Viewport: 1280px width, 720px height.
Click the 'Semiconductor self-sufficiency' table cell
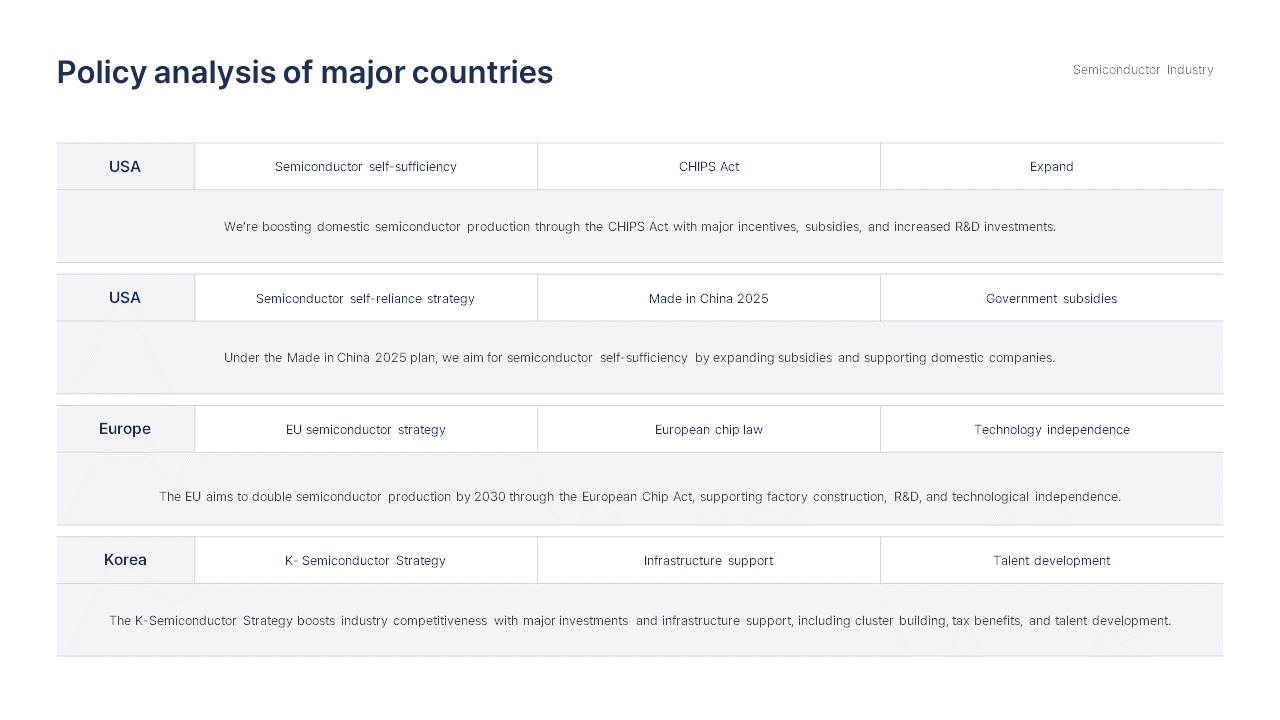pyautogui.click(x=365, y=167)
